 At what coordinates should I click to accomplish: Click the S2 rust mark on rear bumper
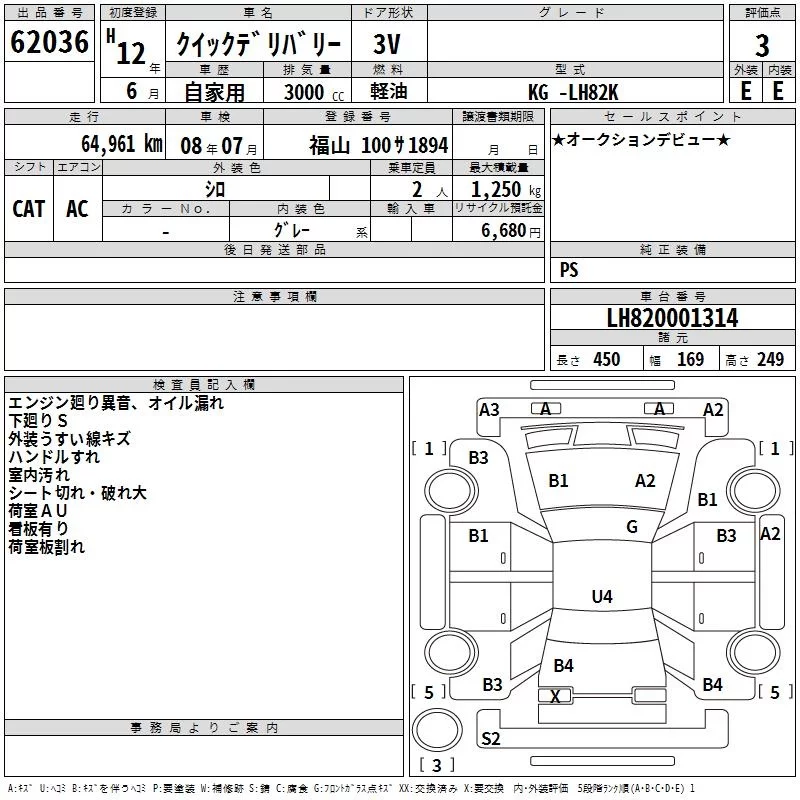click(490, 739)
